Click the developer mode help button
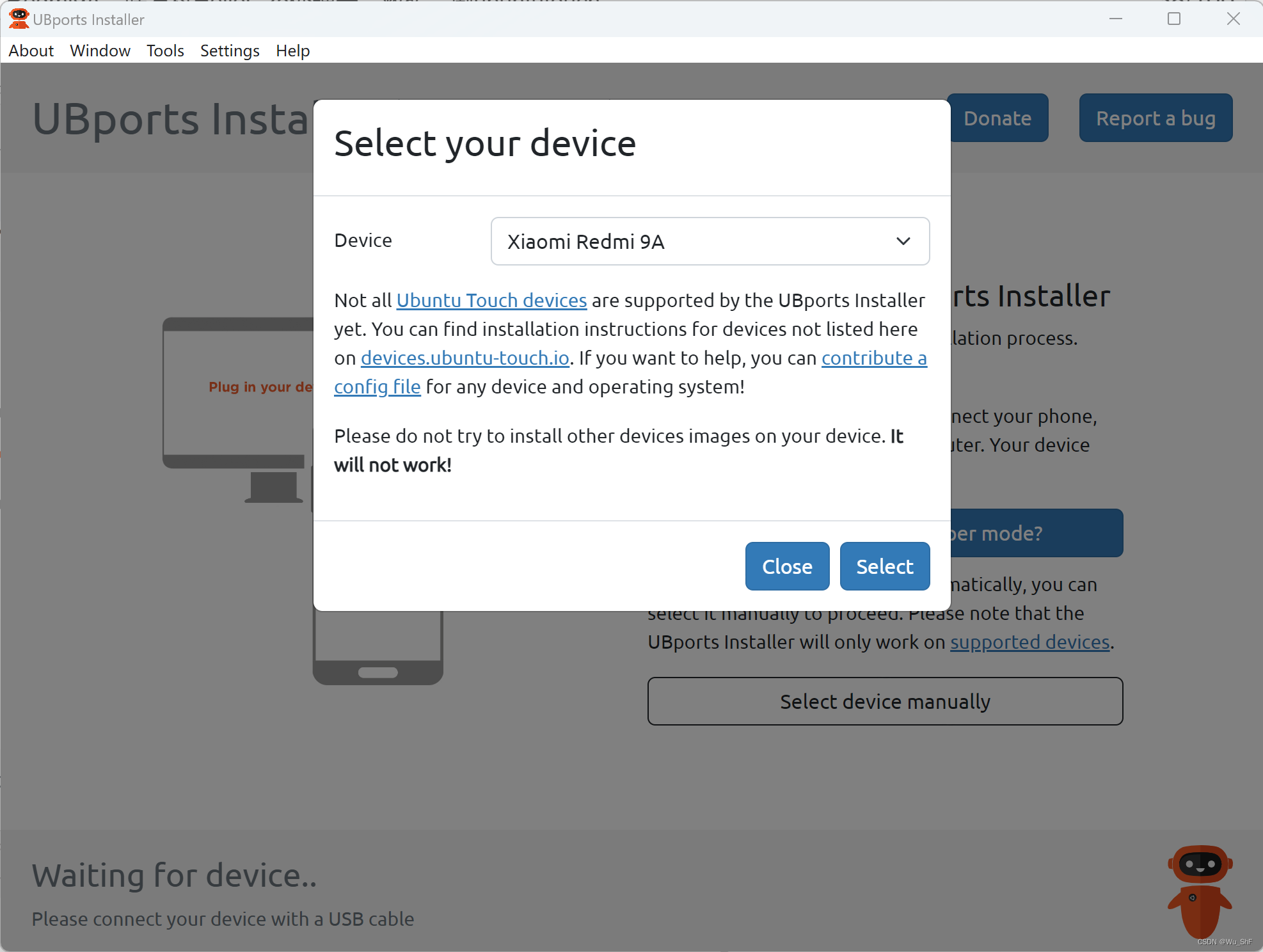The image size is (1263, 952). point(1037,533)
